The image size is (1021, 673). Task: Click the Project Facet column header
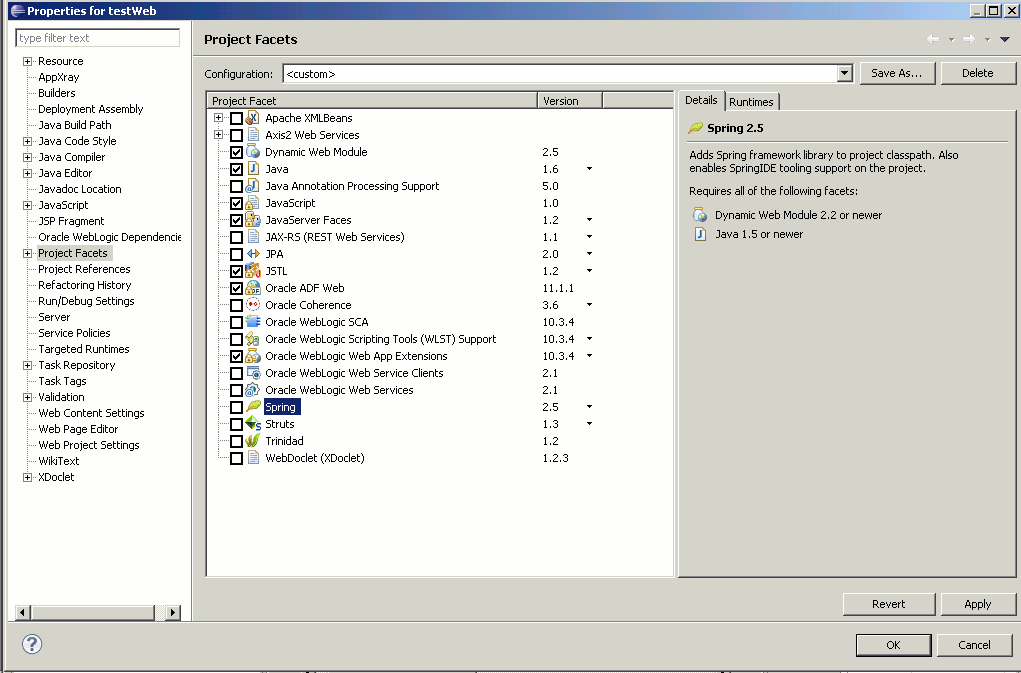coord(372,101)
